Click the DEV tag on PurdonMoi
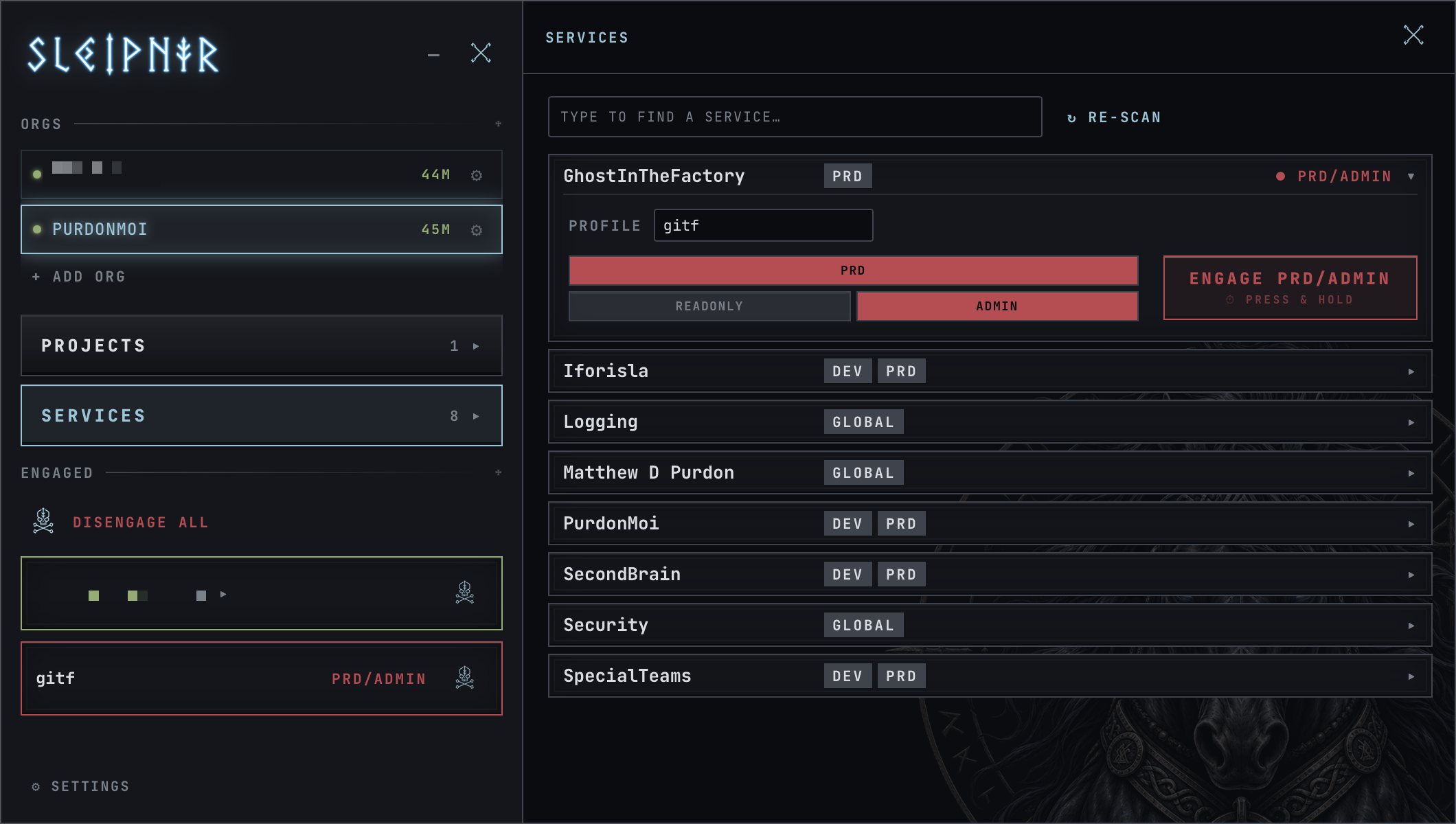The width and height of the screenshot is (1456, 824). coord(848,523)
